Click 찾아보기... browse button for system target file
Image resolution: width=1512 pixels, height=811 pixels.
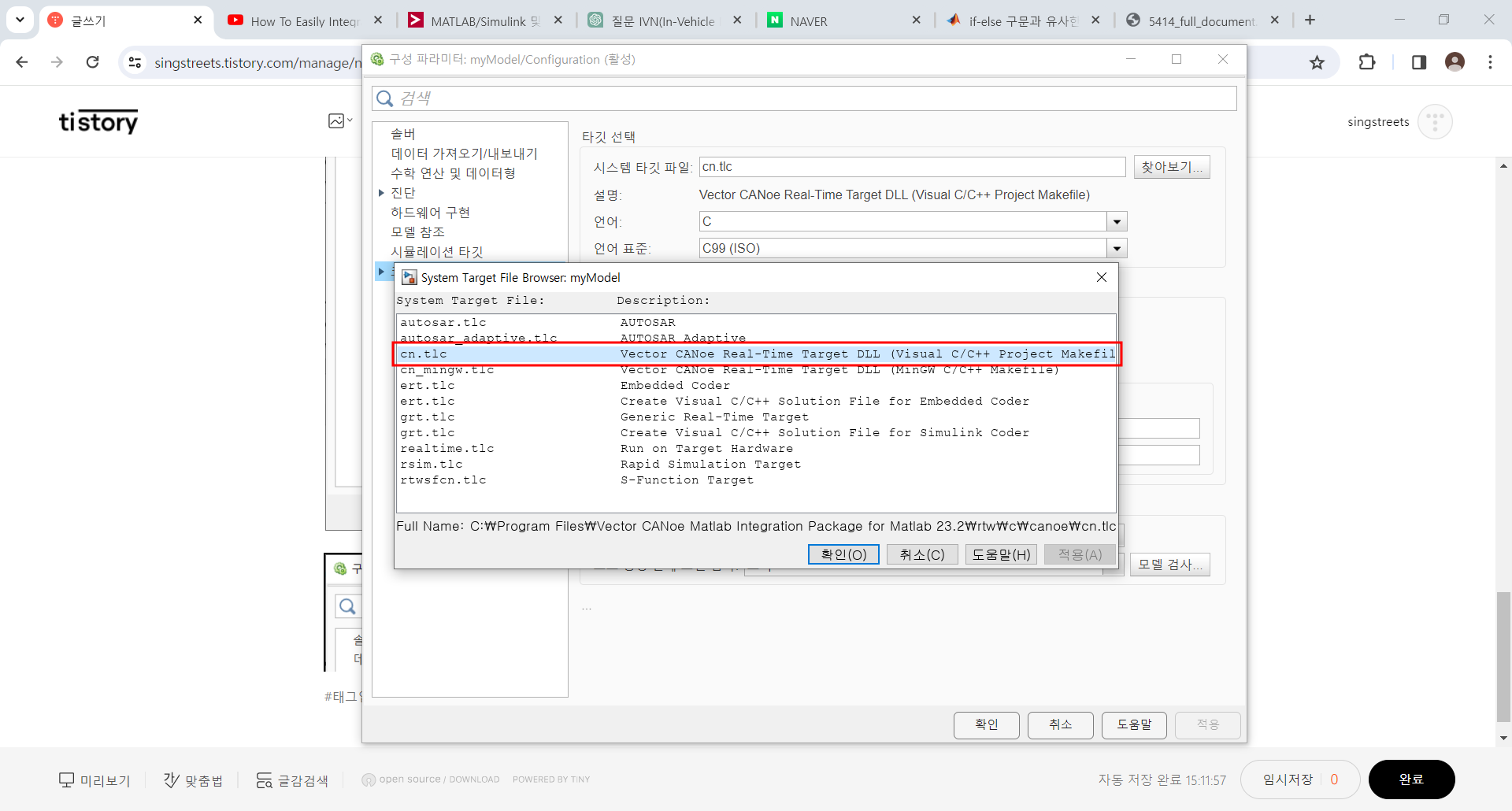(1172, 167)
